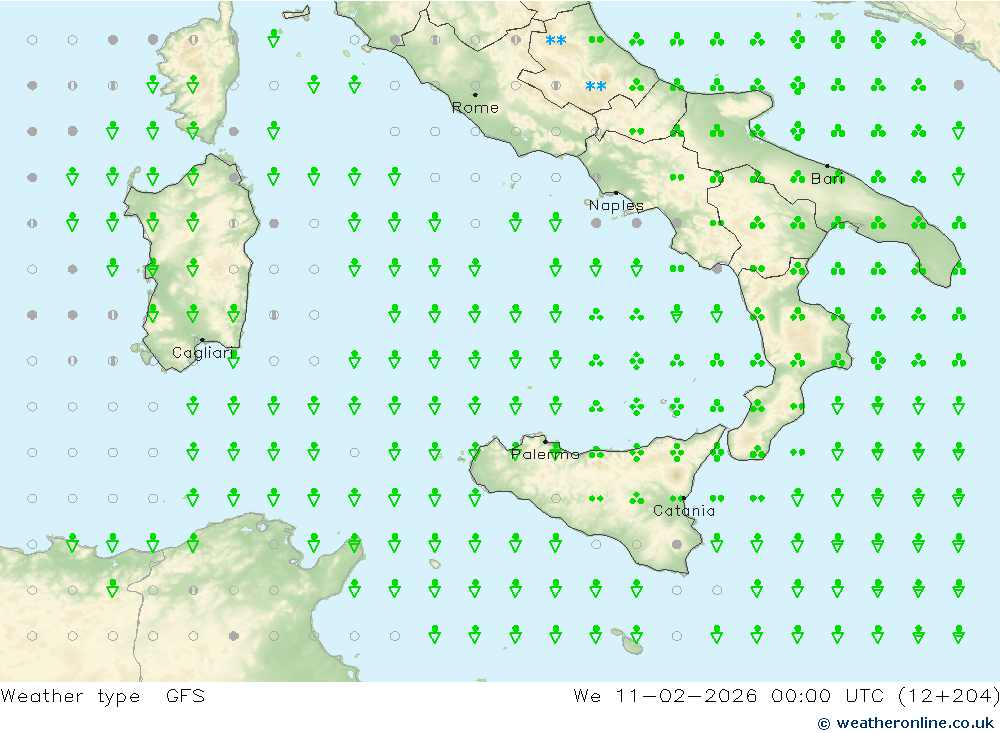Click the green shower symbol overlapping Cagliari label
The image size is (1000, 733).
coord(233,360)
